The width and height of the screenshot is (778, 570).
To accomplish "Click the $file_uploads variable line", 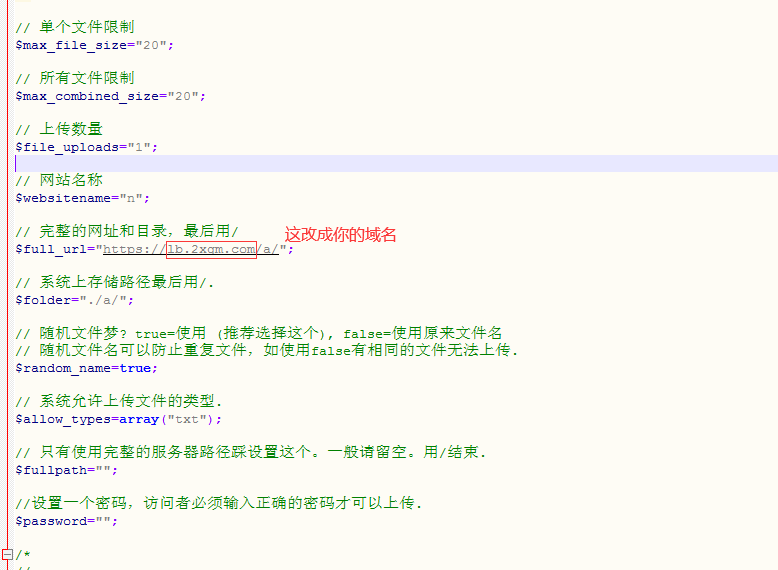I will click(x=86, y=147).
